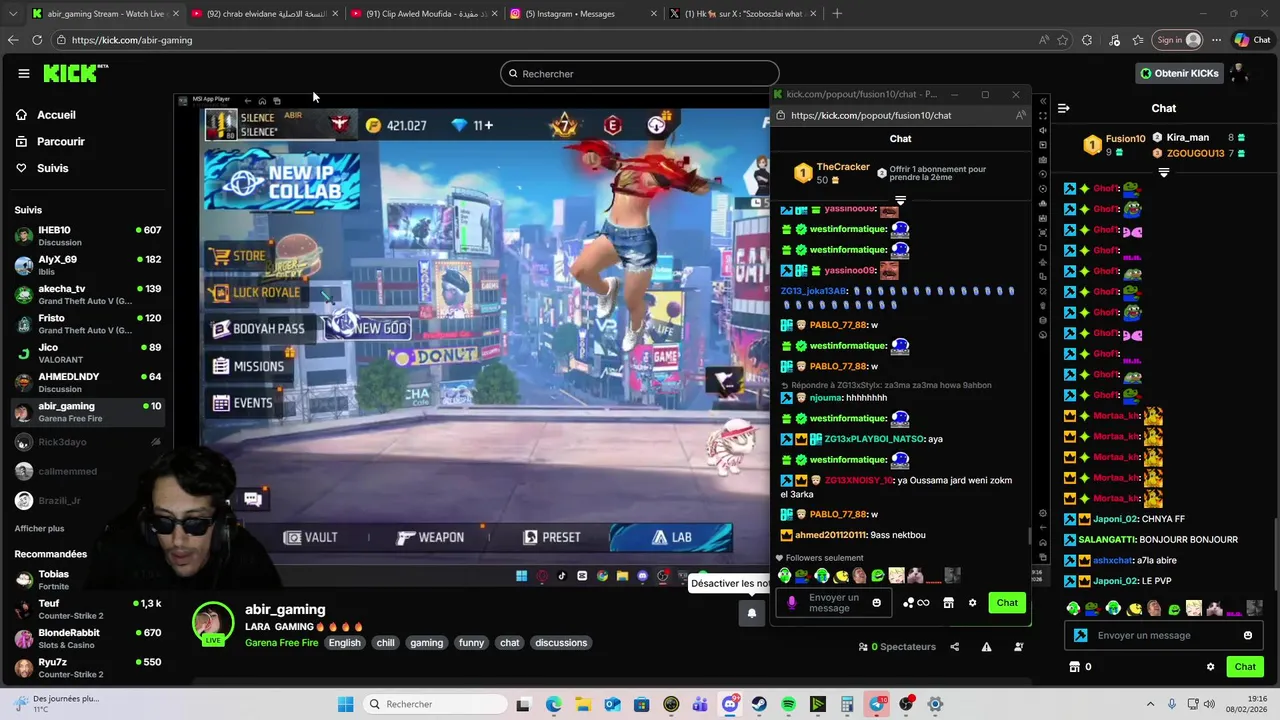Switch to Clip Awled Moufida tab
The image size is (1280, 720).
point(424,14)
